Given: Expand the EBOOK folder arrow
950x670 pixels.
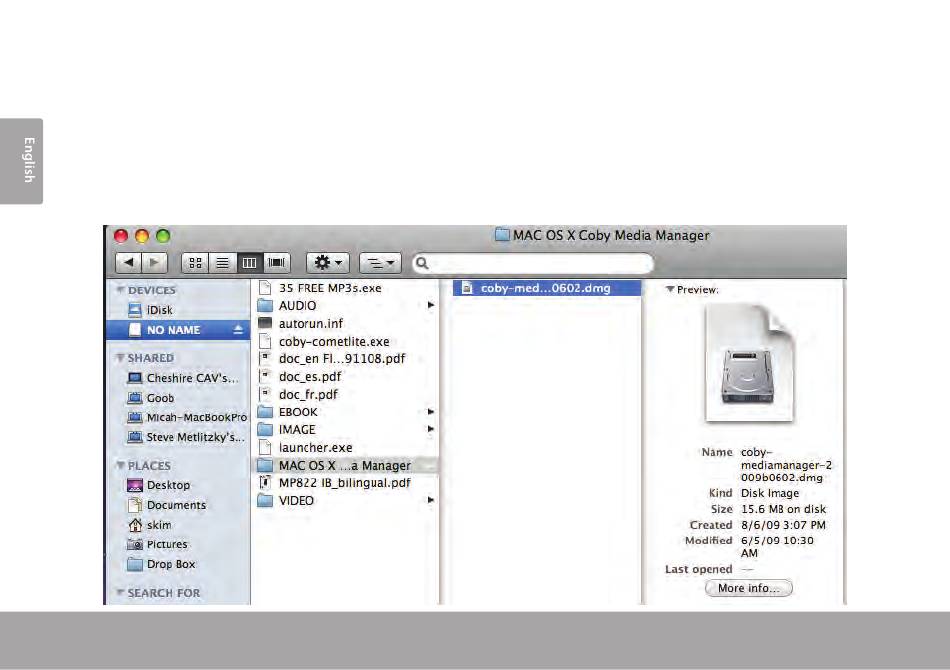Looking at the screenshot, I should coord(431,412).
